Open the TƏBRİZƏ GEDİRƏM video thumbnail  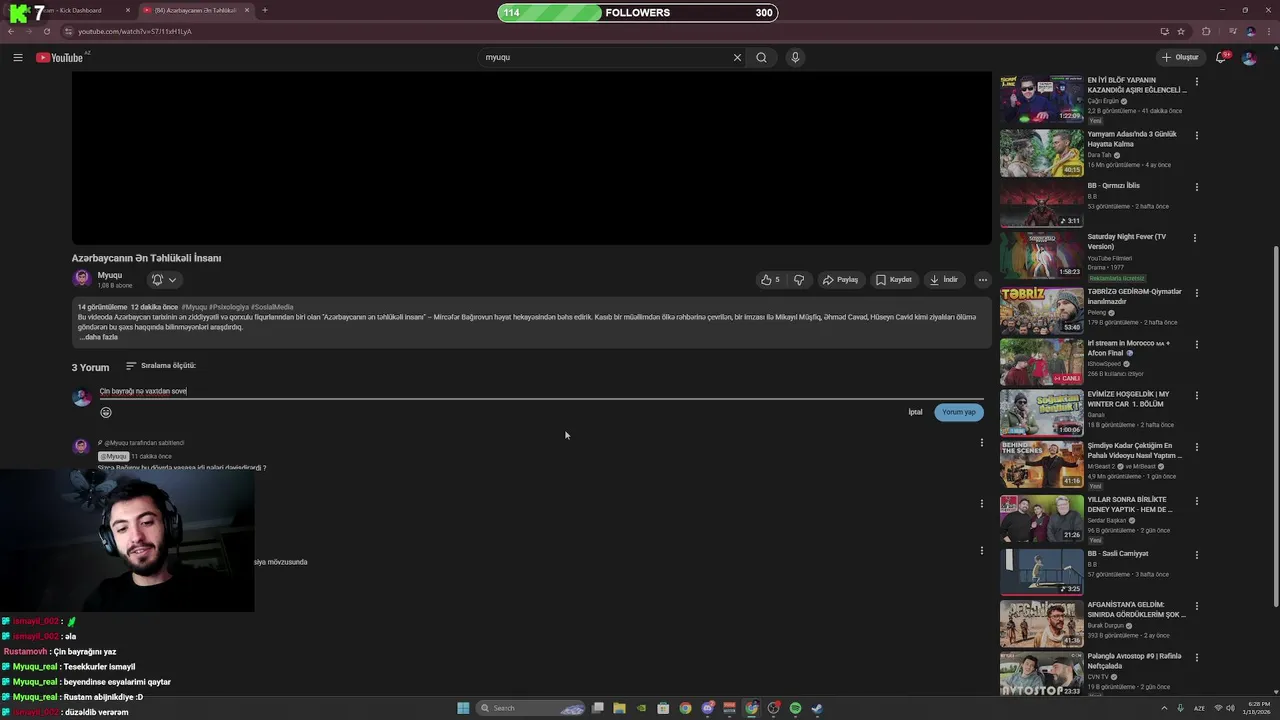pyautogui.click(x=1041, y=310)
